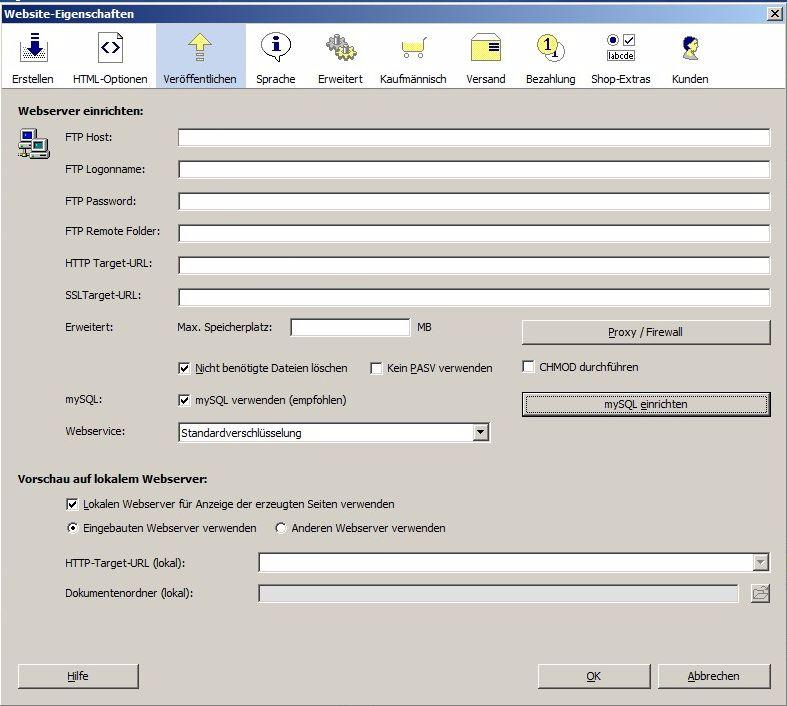
Task: Enable 'CHMOD durchführen' checkbox
Action: coord(529,367)
